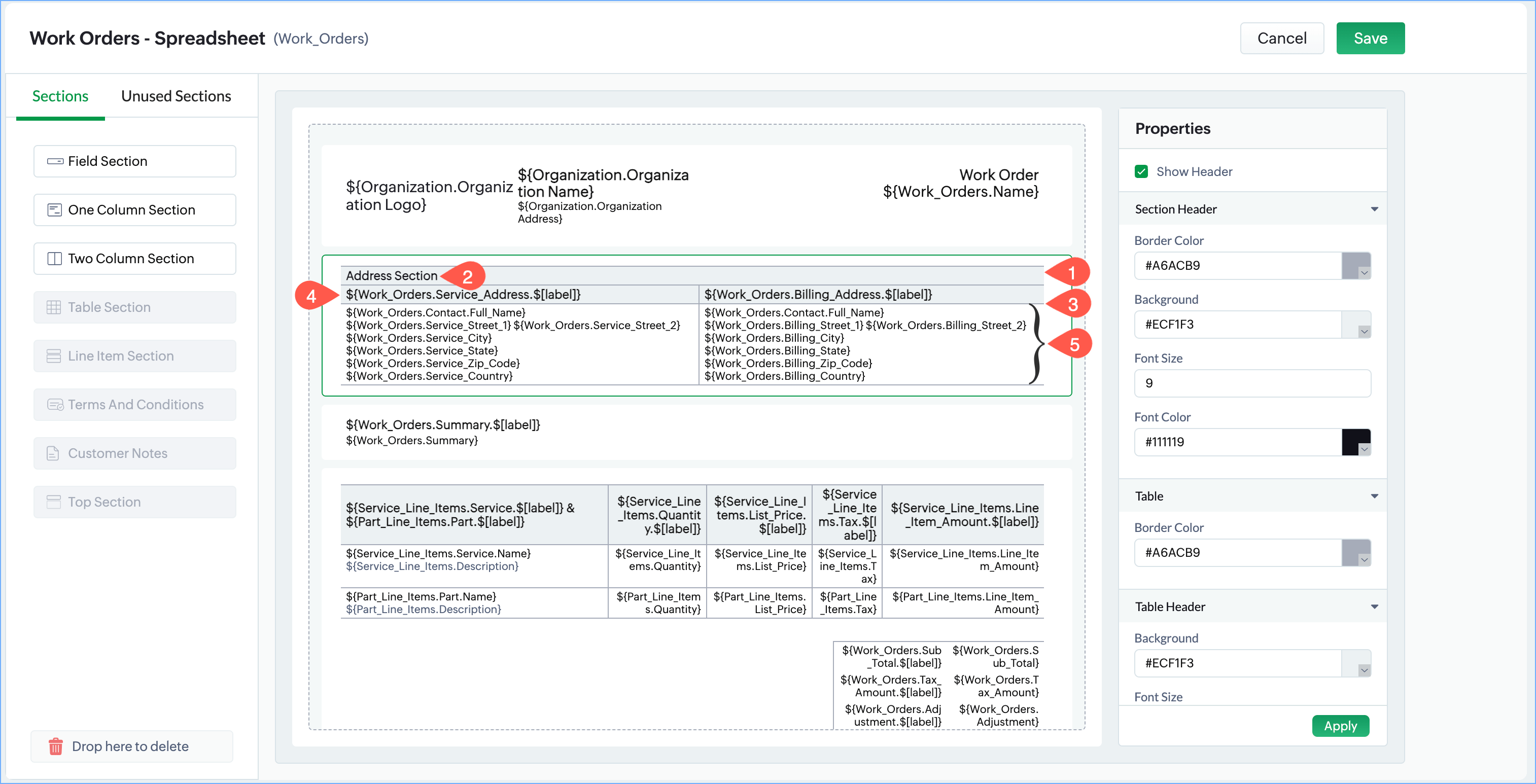
Task: Uncheck the Show Header checkbox
Action: tap(1141, 172)
